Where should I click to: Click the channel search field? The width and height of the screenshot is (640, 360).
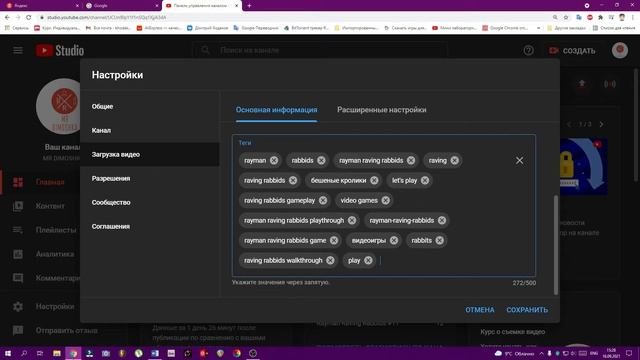(x=319, y=50)
